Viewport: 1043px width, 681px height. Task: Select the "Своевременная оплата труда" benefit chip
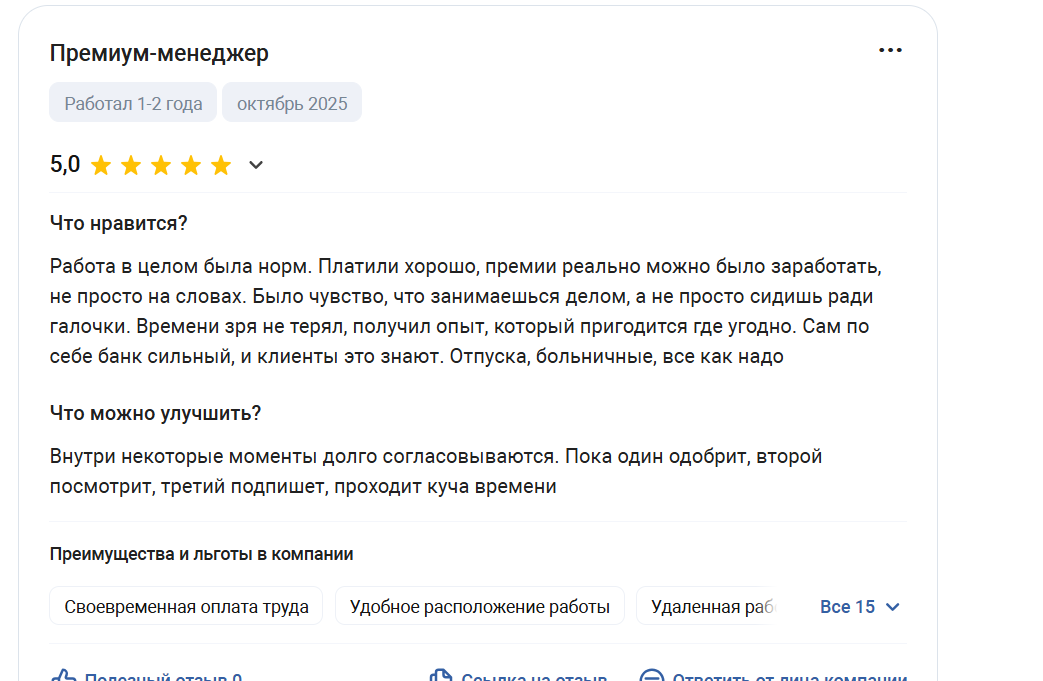186,607
